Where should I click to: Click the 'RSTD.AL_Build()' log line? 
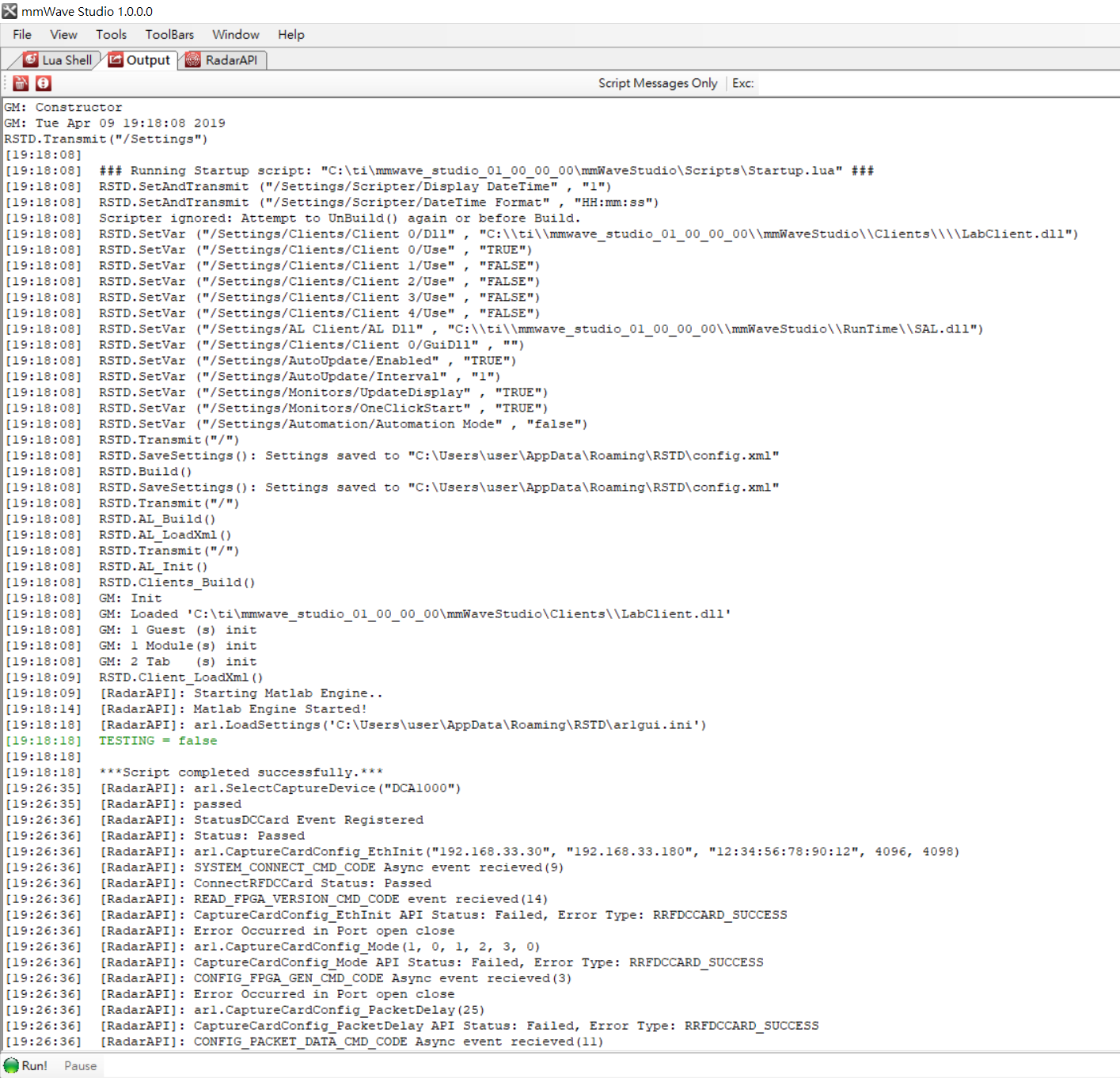click(111, 518)
